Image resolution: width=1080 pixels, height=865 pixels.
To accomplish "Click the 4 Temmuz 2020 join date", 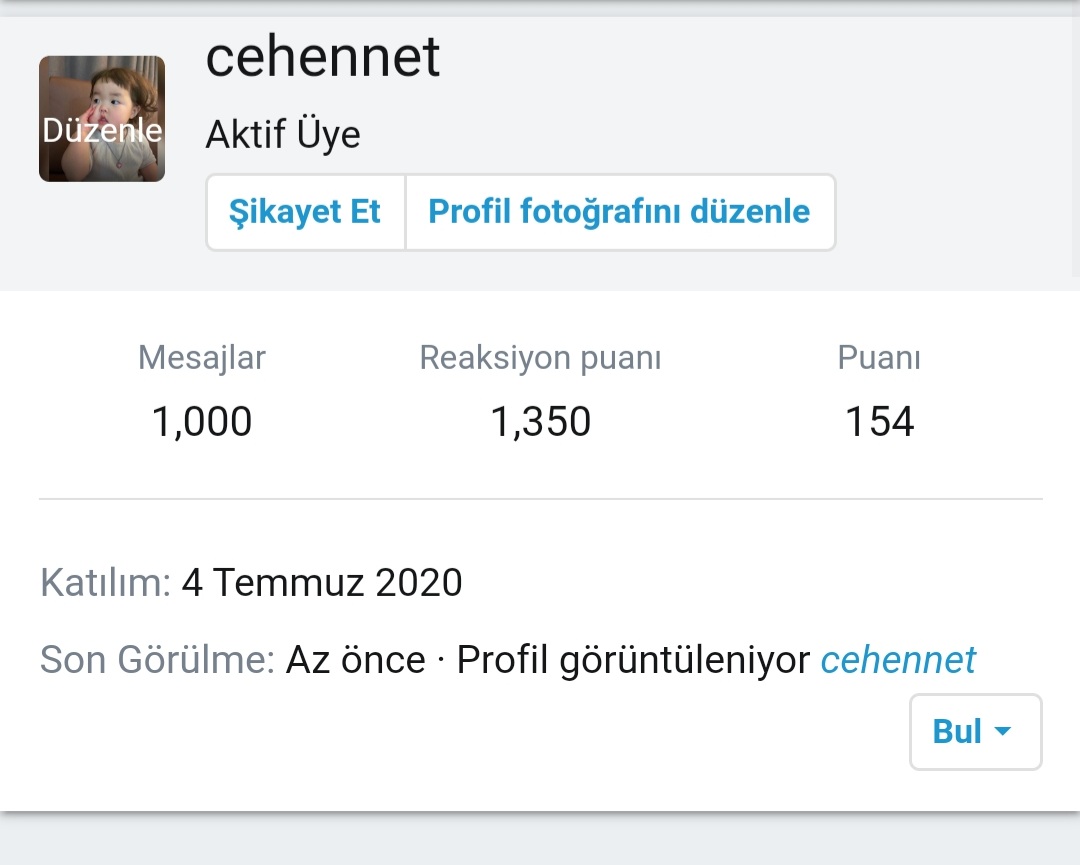I will tap(322, 582).
